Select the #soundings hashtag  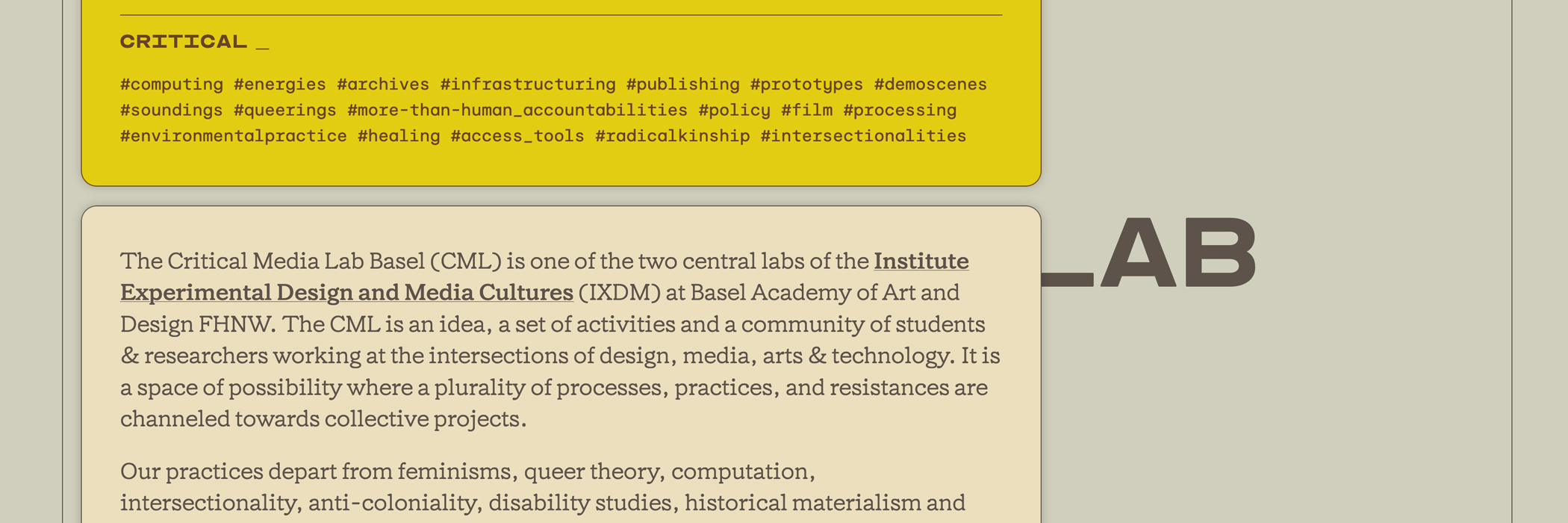(x=172, y=110)
